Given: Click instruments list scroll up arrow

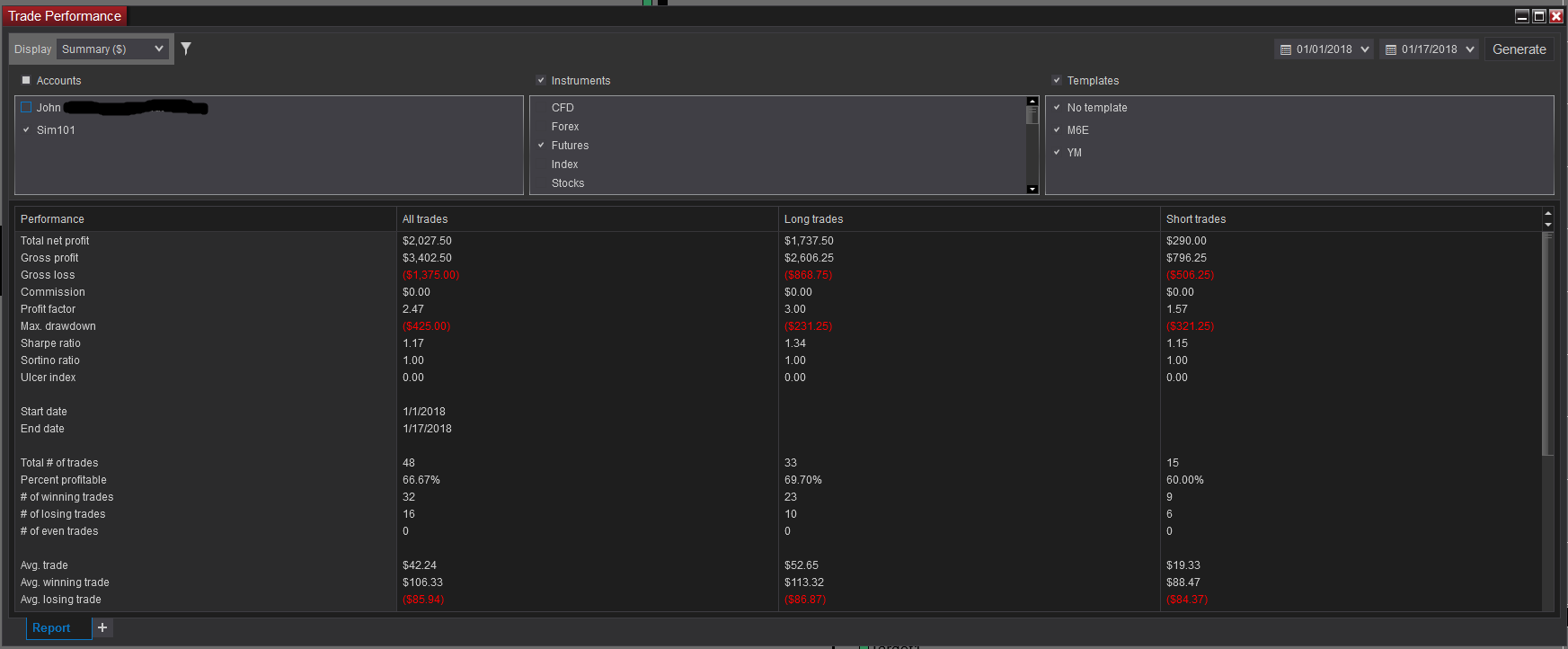Looking at the screenshot, I should (x=1032, y=102).
